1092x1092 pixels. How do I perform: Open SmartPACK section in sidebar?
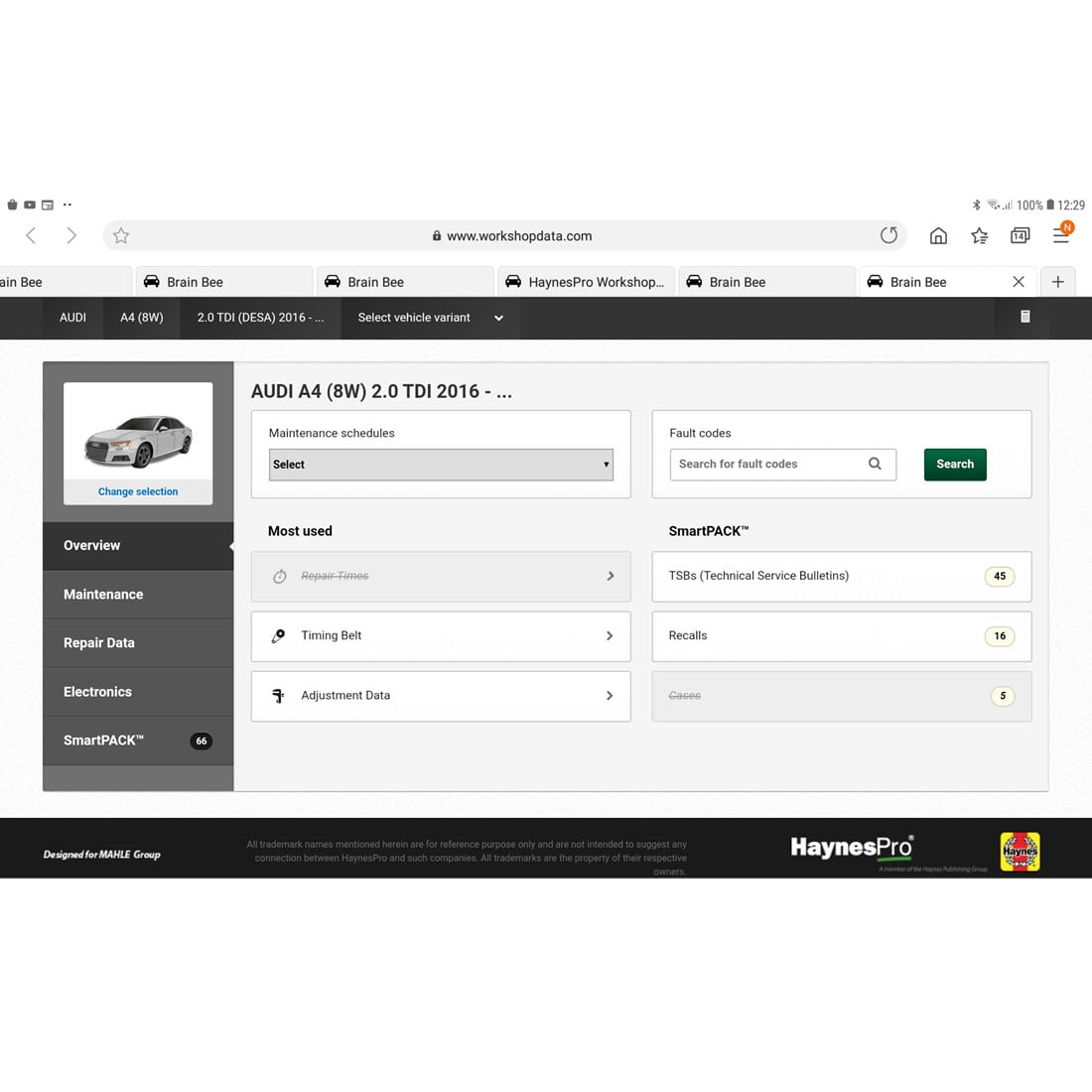point(138,741)
